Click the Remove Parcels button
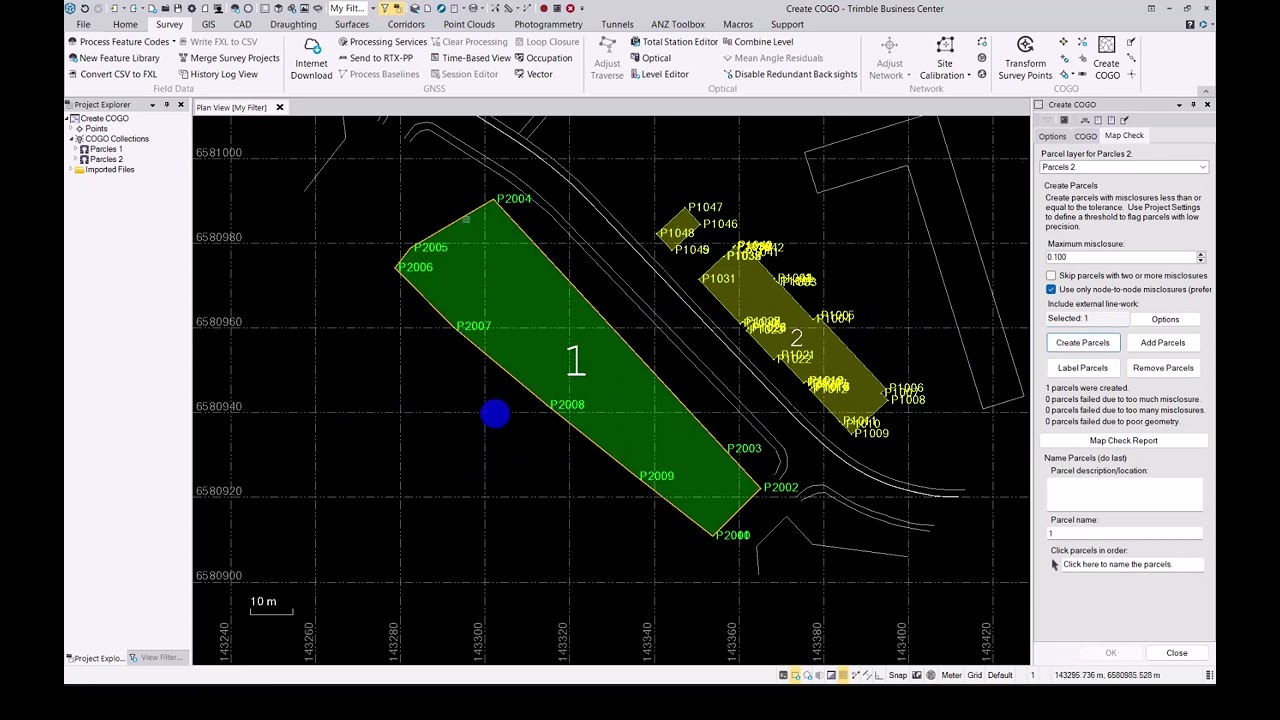Image resolution: width=1280 pixels, height=720 pixels. point(1163,368)
